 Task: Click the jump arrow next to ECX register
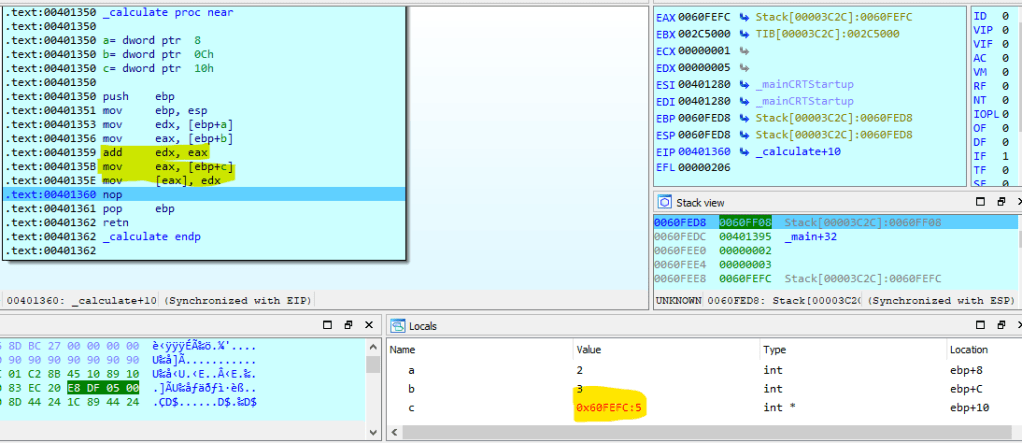746,51
